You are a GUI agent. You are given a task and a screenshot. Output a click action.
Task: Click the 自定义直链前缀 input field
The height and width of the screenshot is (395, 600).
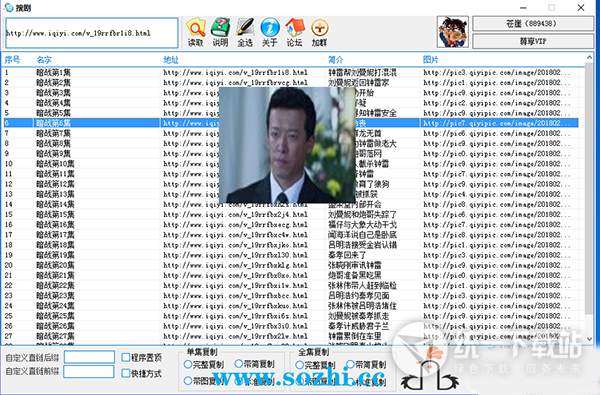[x=89, y=372]
